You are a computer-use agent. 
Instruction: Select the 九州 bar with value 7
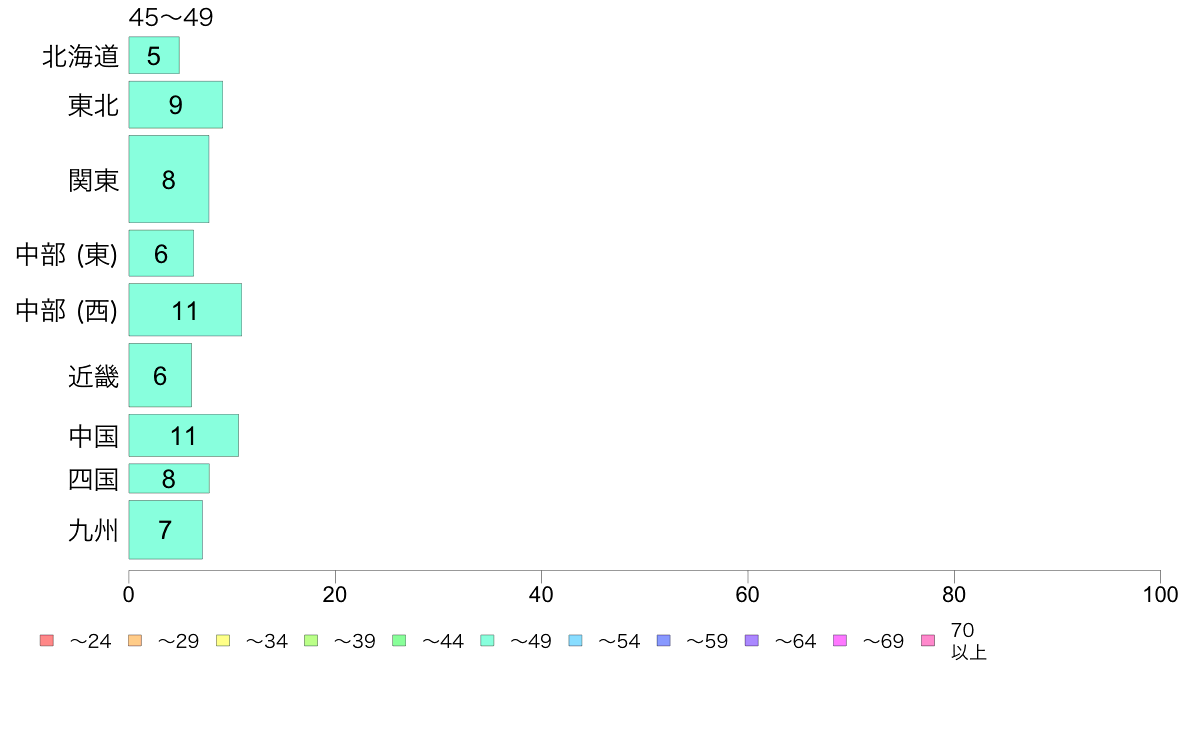pos(165,530)
